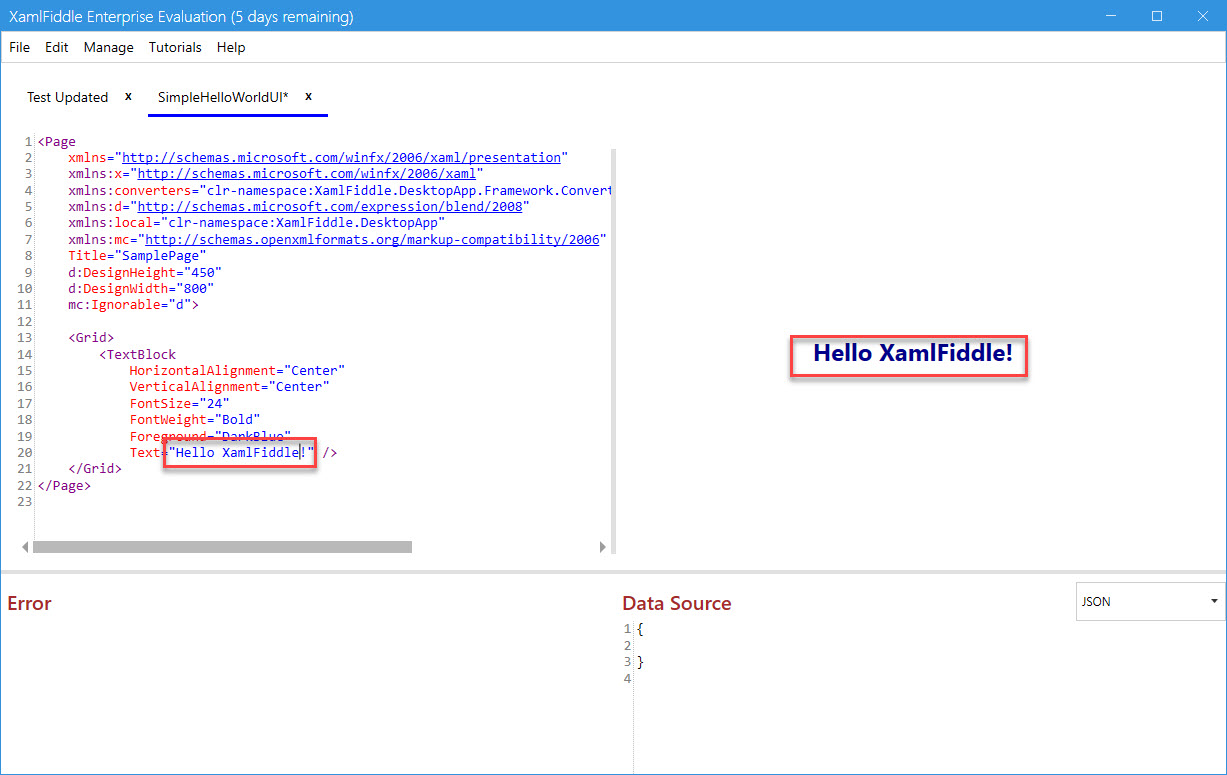Follow the winfx/2006/xaml/presentation link
1227x775 pixels.
[x=341, y=158]
